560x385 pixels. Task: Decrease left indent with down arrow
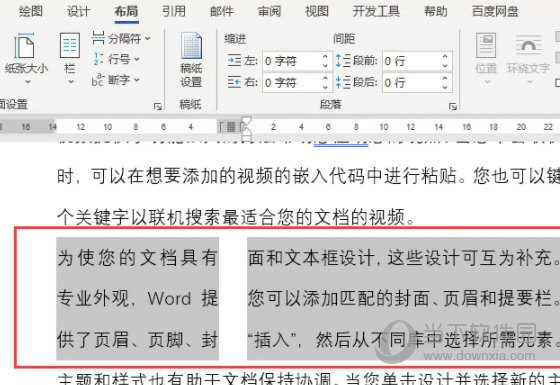point(325,66)
